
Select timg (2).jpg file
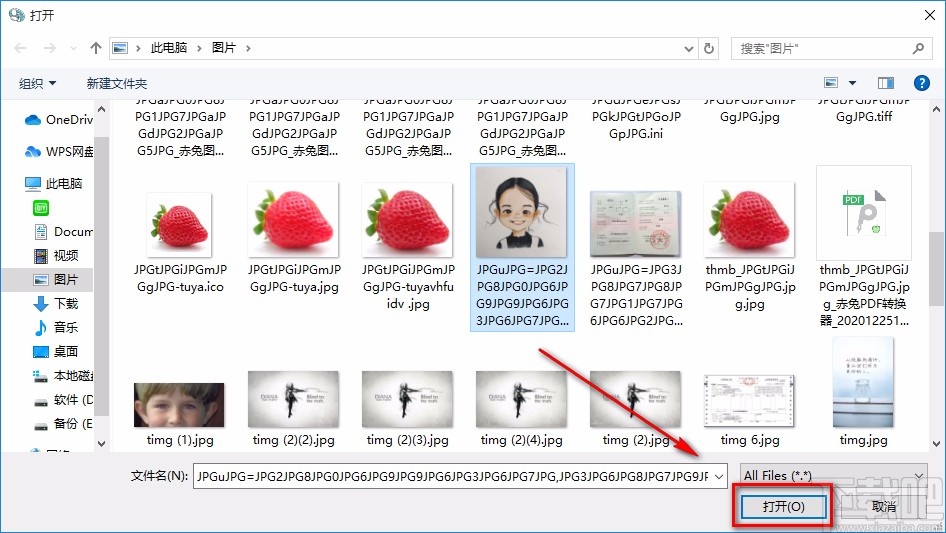click(x=636, y=409)
